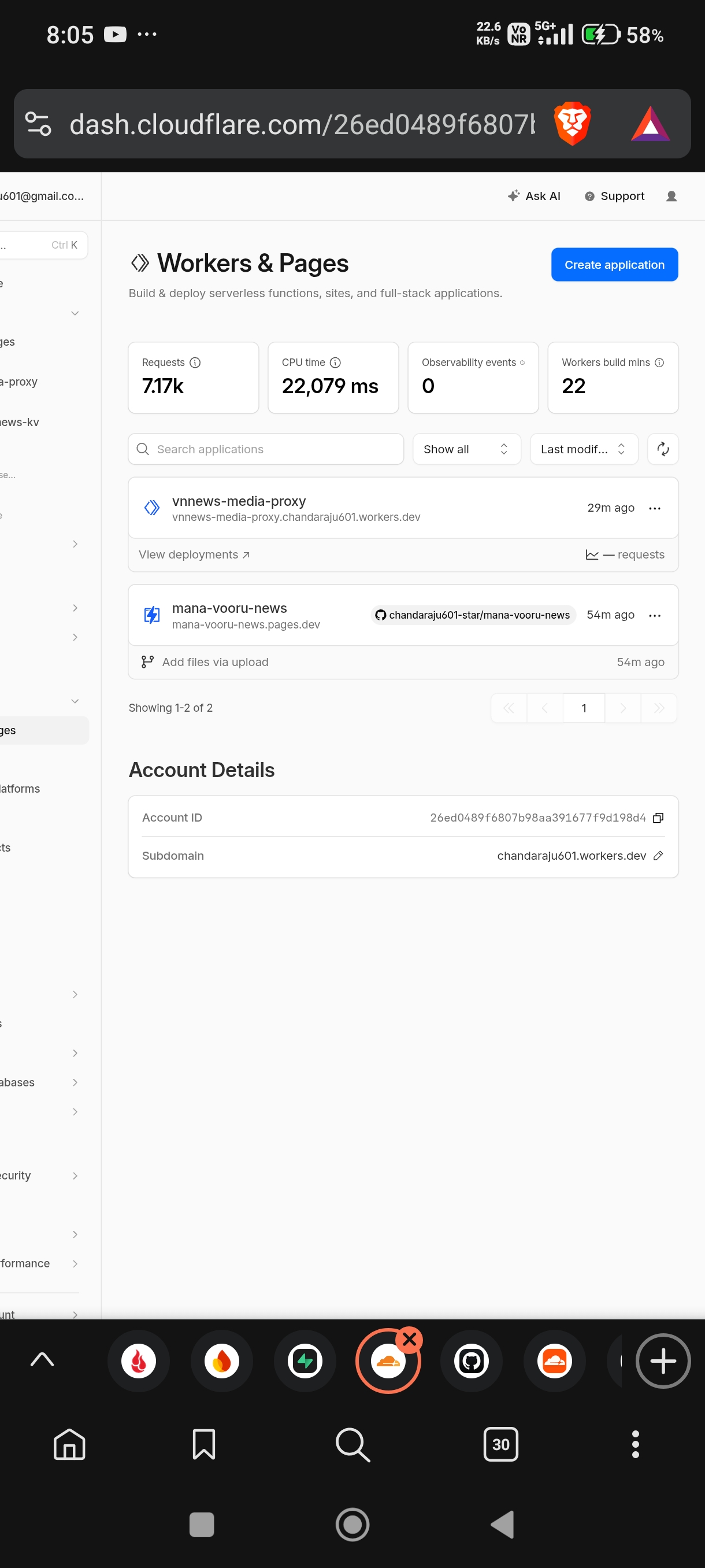Switch to the rightmost Cloudflare orange tab
The width and height of the screenshot is (705, 1568).
(x=554, y=1361)
